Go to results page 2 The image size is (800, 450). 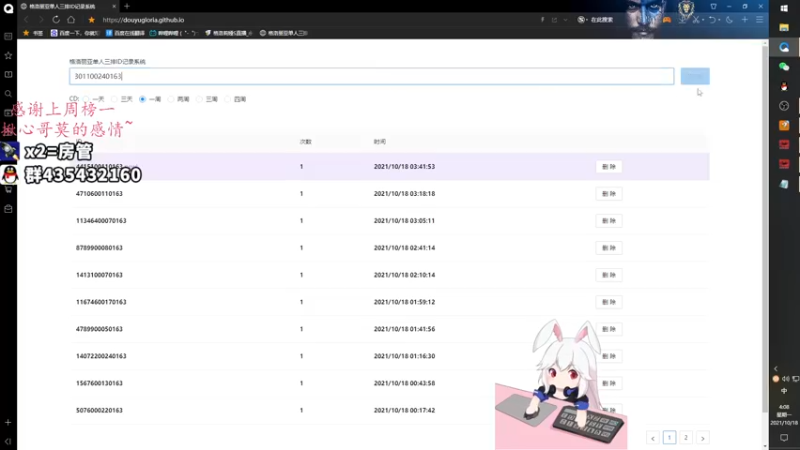(686, 438)
